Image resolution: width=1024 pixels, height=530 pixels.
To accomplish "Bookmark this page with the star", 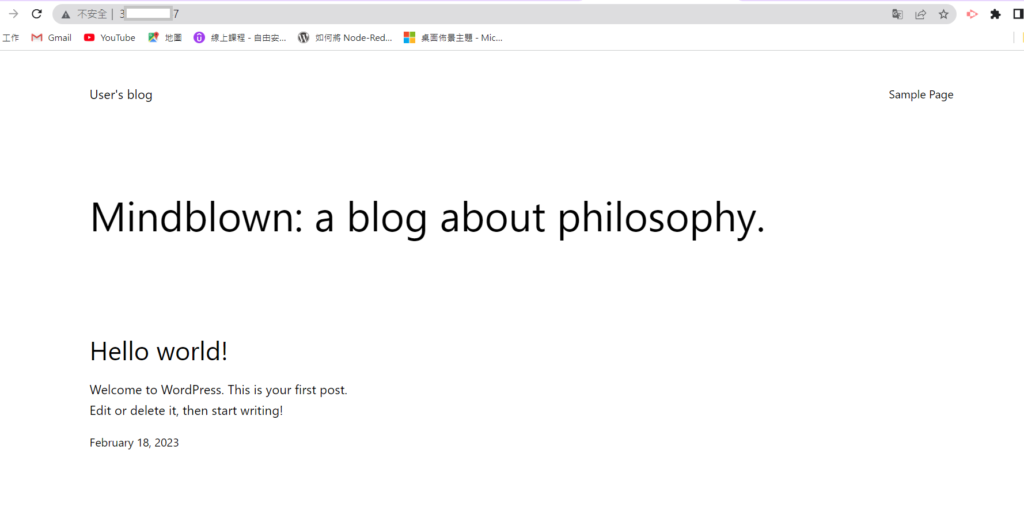I will pos(943,15).
